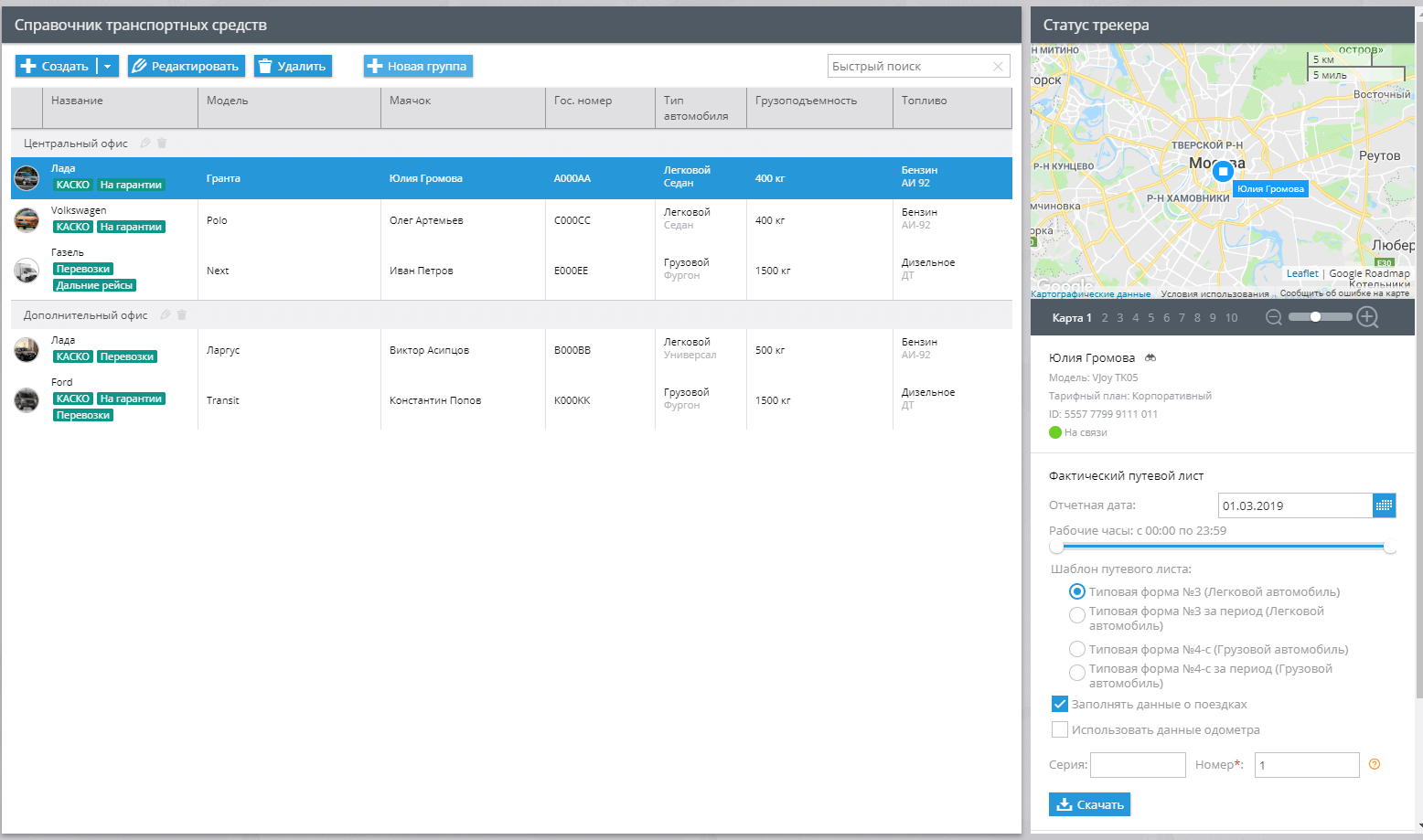Click the Тип автомобиля column header

coord(701,108)
